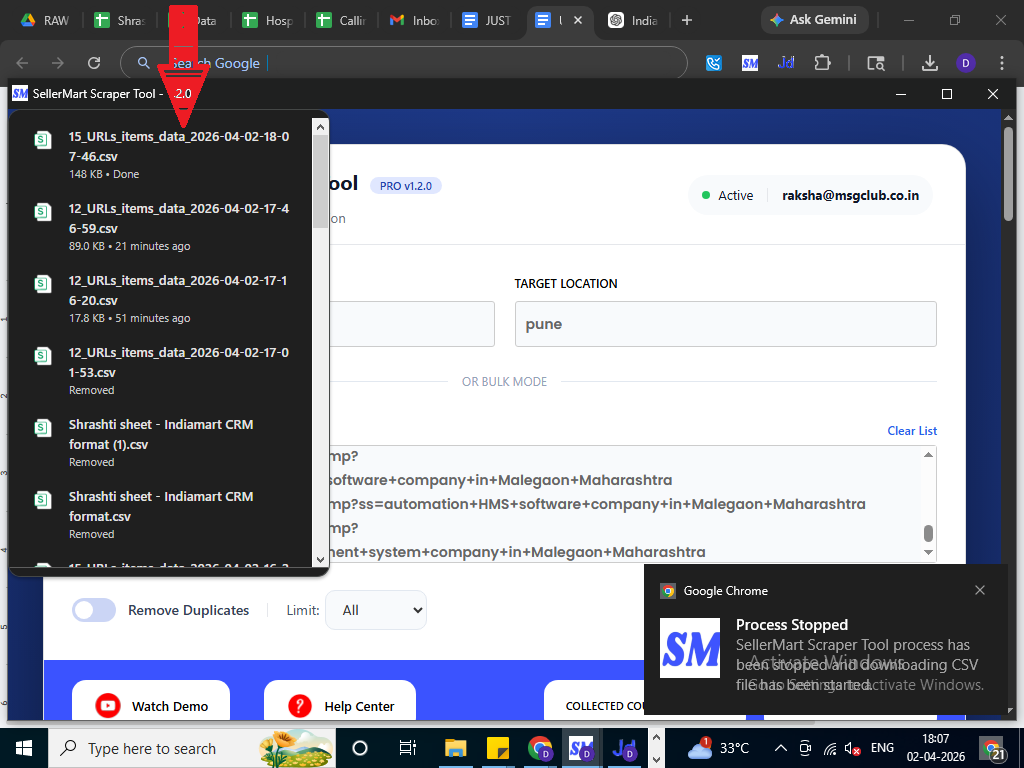The image size is (1024, 768).
Task: Click the downloads list scroll-down arrow
Action: pyautogui.click(x=320, y=559)
